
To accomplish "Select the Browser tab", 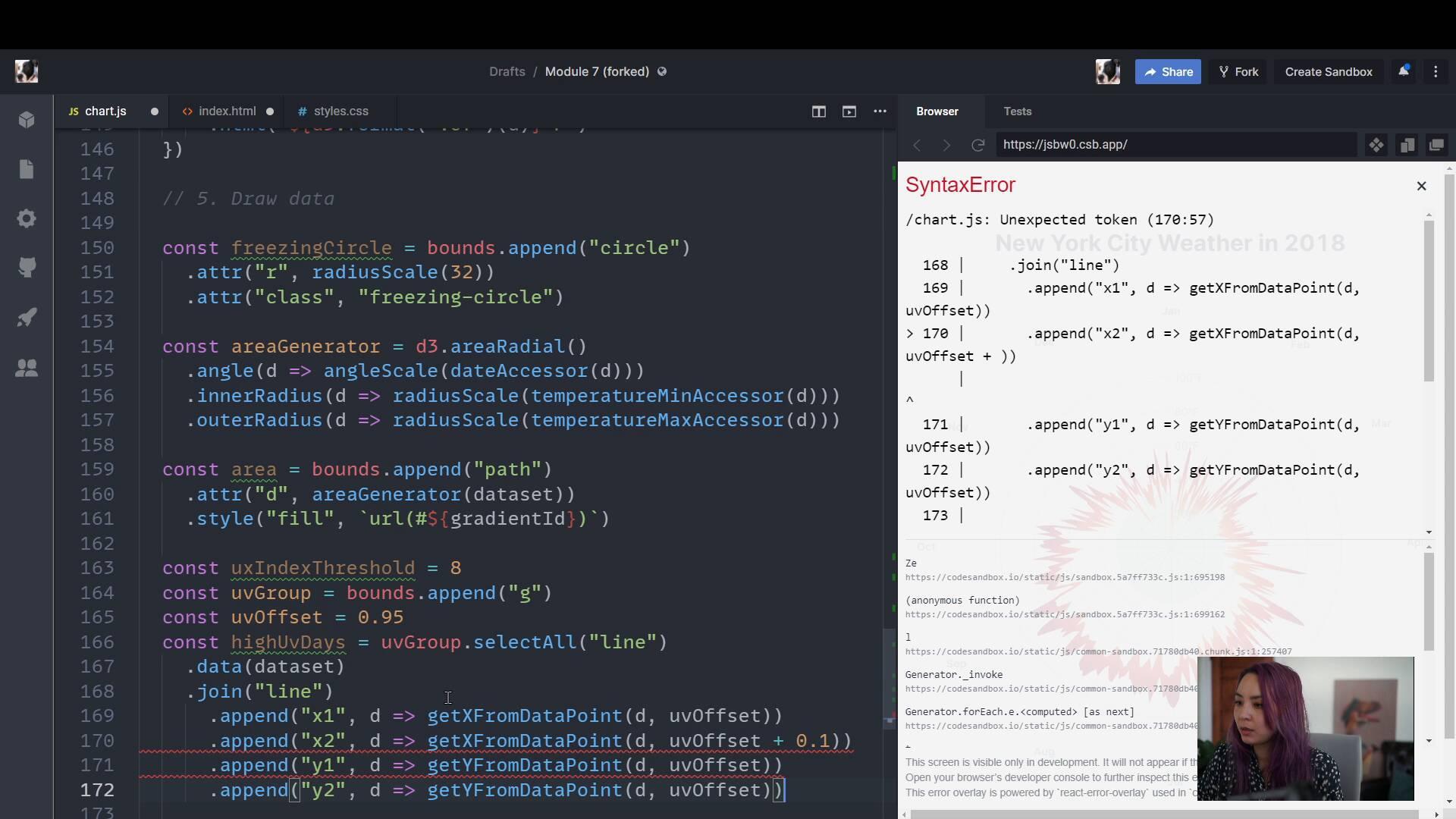I will [x=937, y=111].
